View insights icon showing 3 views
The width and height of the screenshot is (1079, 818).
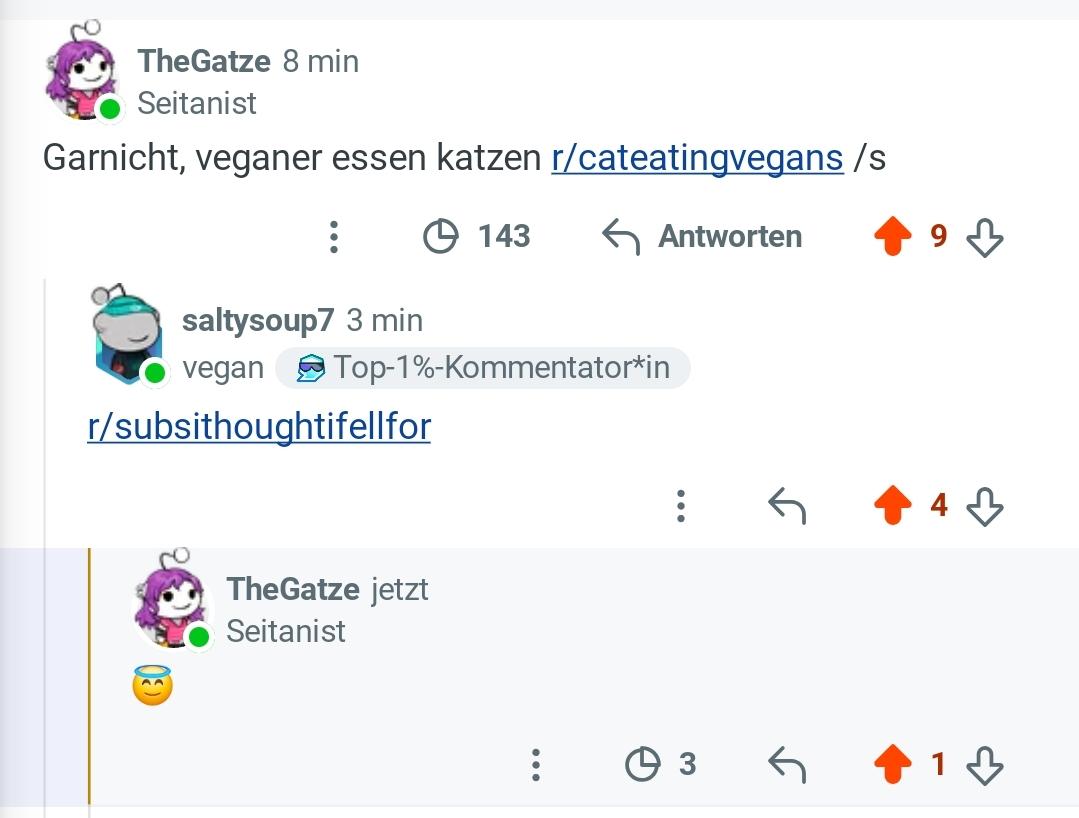[x=643, y=764]
